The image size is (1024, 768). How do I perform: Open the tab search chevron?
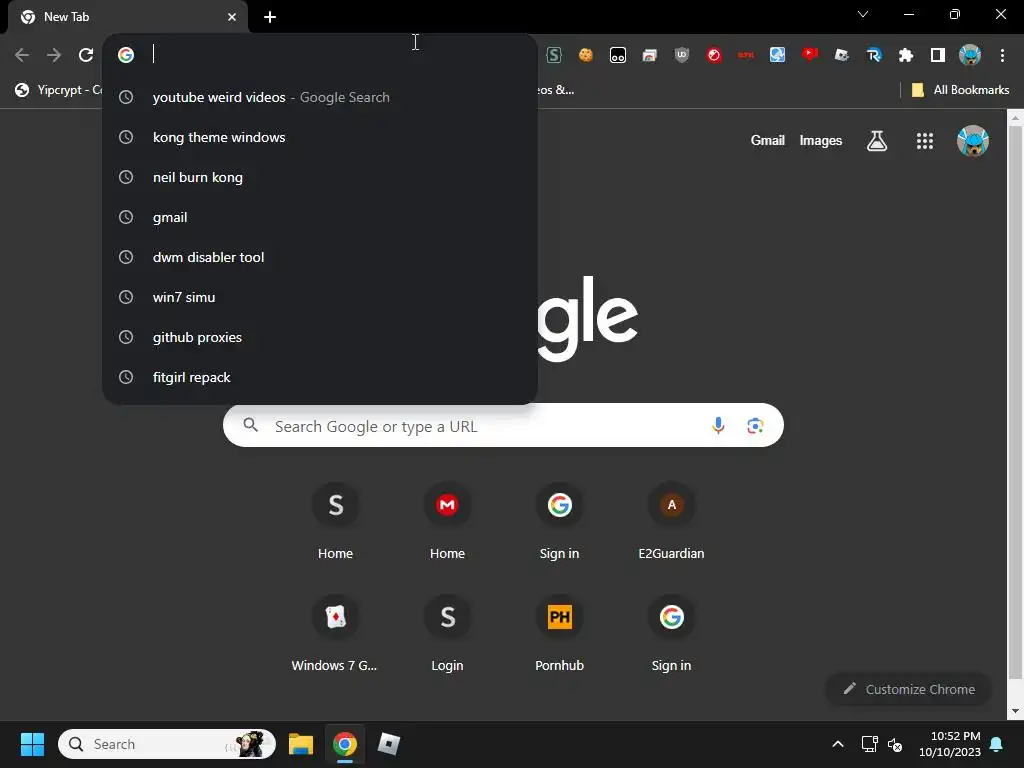click(x=863, y=14)
